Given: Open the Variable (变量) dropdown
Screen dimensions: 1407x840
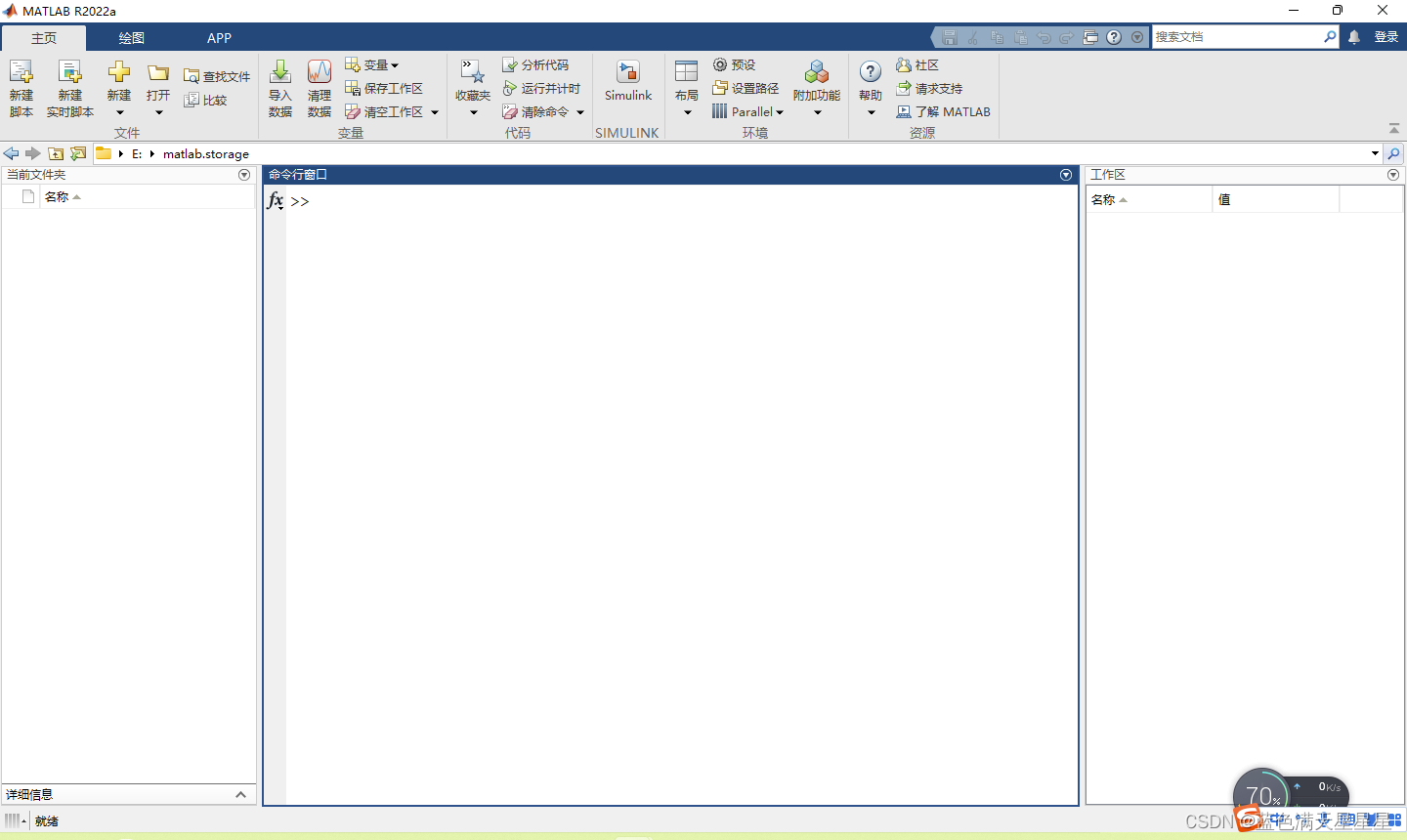Looking at the screenshot, I should [372, 64].
